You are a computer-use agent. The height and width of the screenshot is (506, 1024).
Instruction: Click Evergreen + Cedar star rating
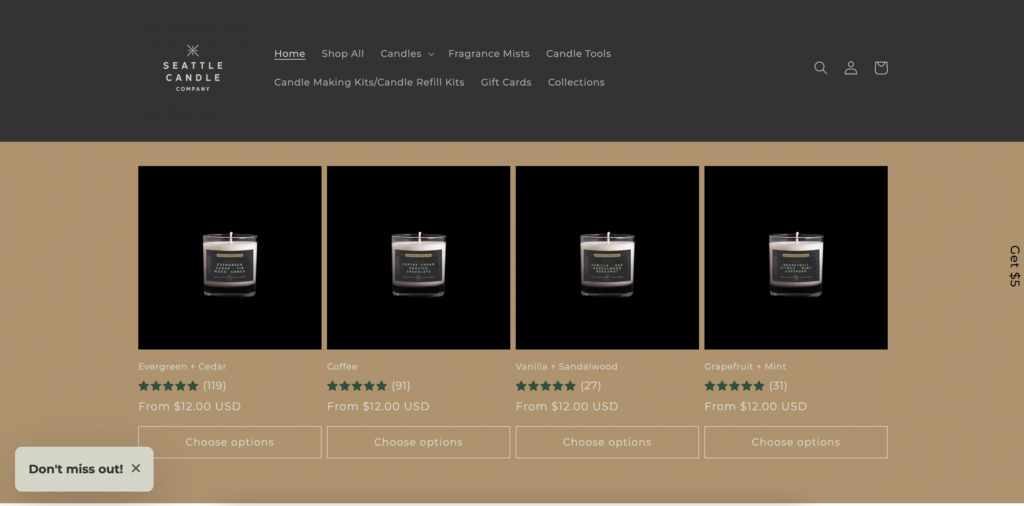(168, 386)
